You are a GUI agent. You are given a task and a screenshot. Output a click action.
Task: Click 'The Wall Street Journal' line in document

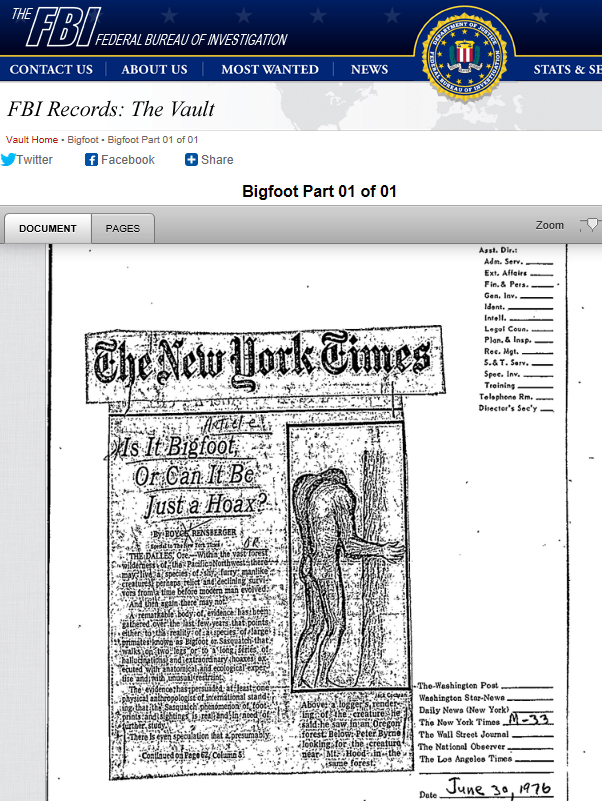click(x=485, y=735)
